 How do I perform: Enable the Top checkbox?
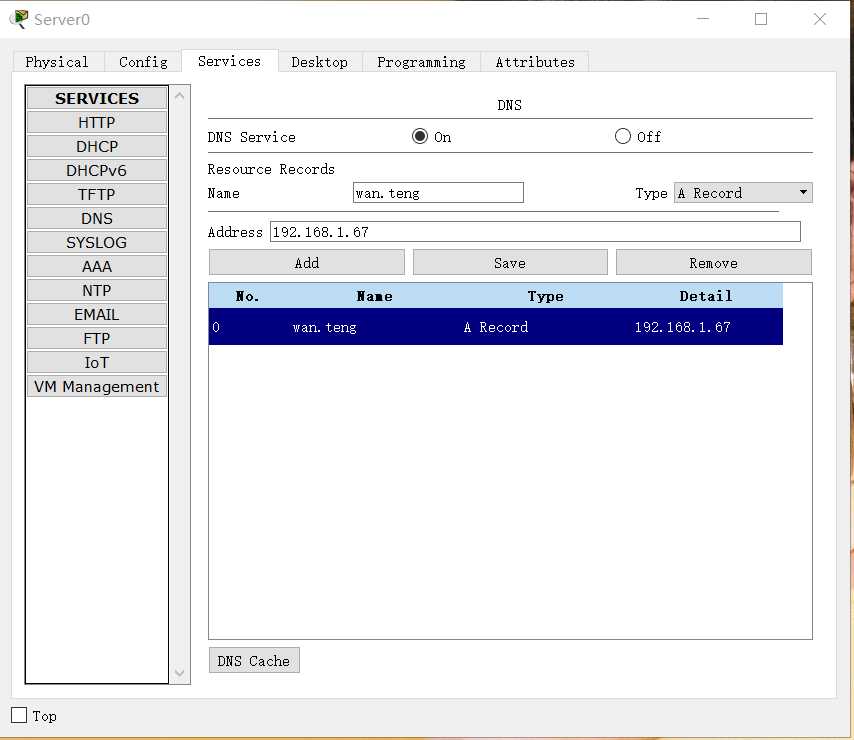click(x=19, y=715)
